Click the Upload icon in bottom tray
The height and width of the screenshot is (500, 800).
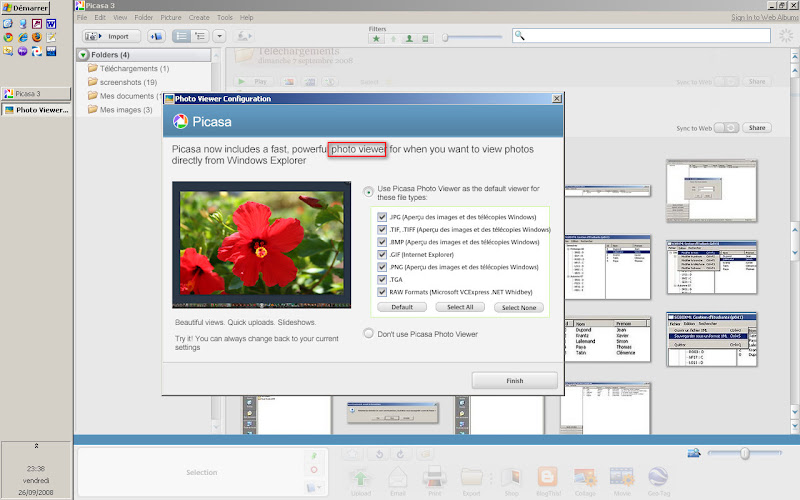pos(361,482)
